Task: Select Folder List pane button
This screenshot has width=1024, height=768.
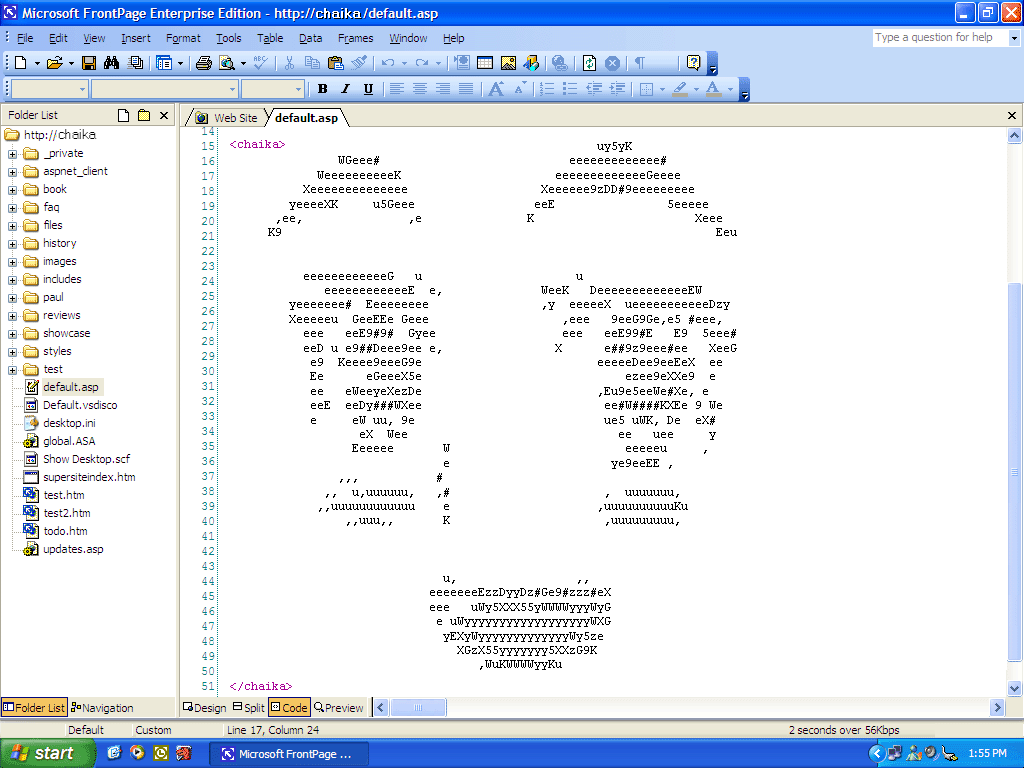Action: pos(34,707)
